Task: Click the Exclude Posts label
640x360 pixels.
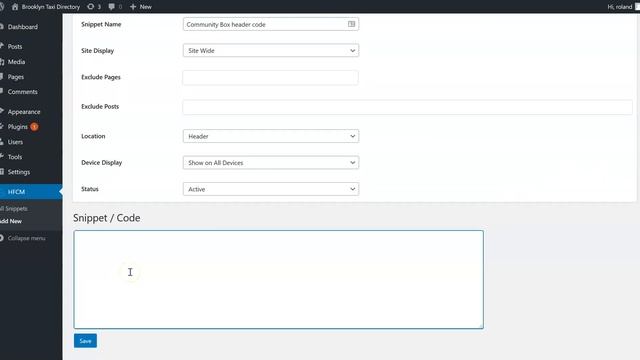Action: pyautogui.click(x=100, y=107)
